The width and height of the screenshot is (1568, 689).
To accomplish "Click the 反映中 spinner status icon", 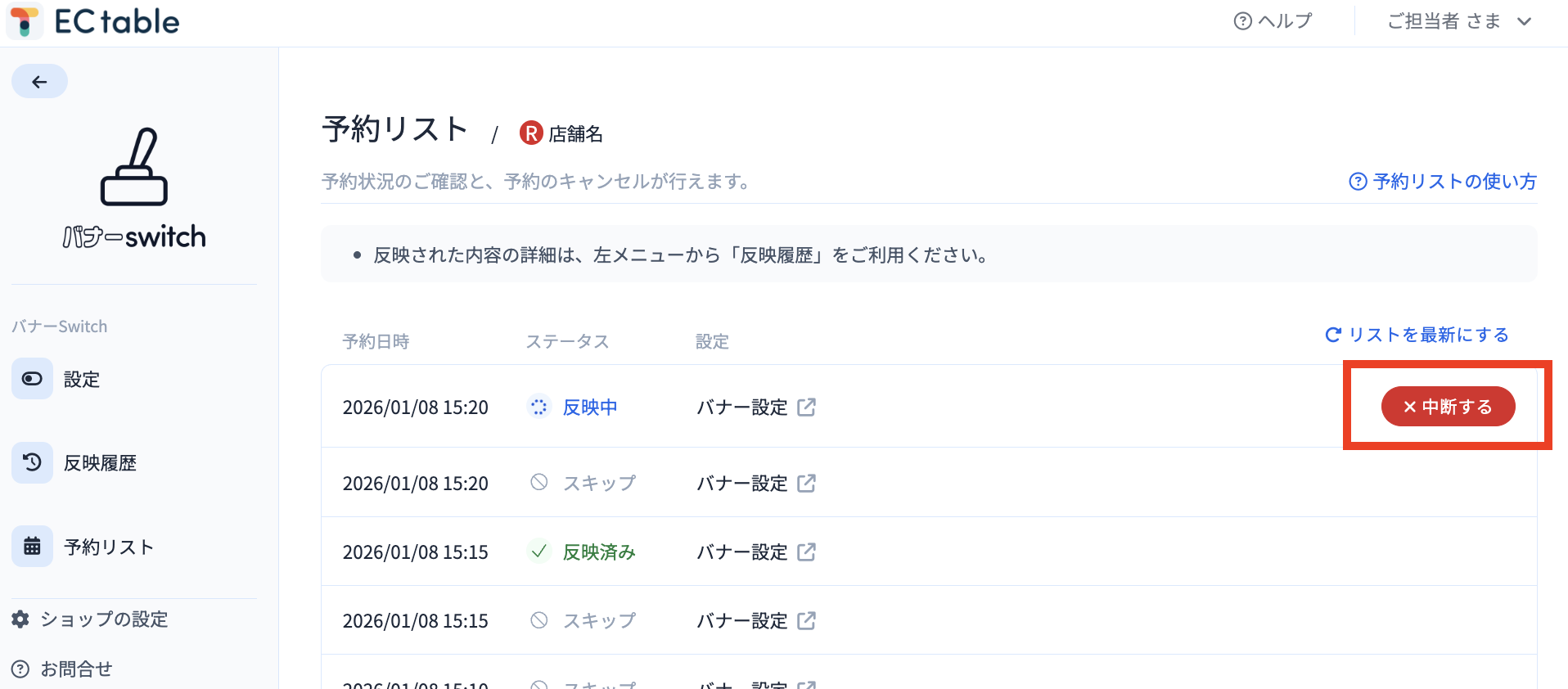I will [x=538, y=407].
